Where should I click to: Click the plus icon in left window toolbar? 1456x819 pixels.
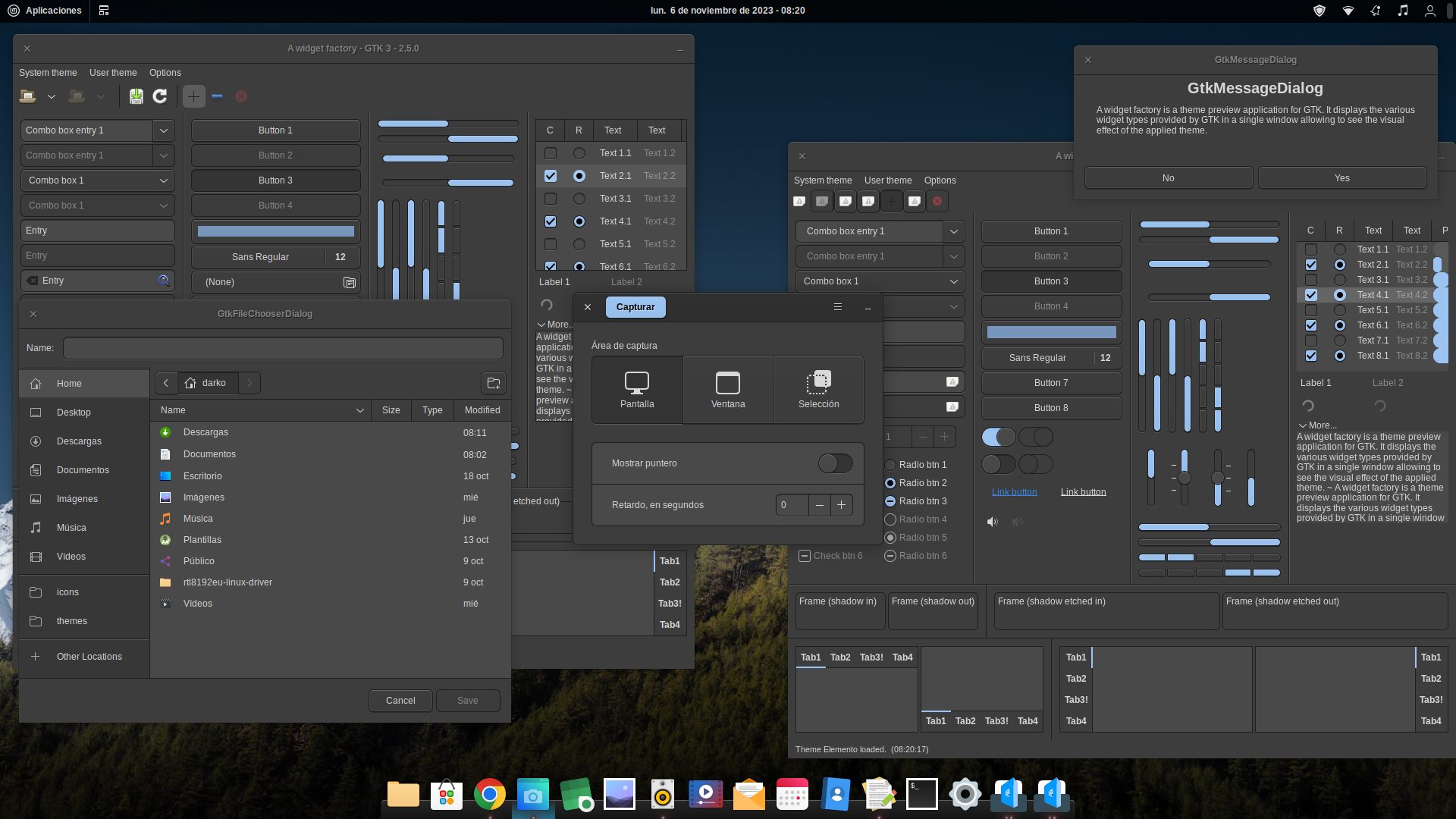tap(194, 96)
